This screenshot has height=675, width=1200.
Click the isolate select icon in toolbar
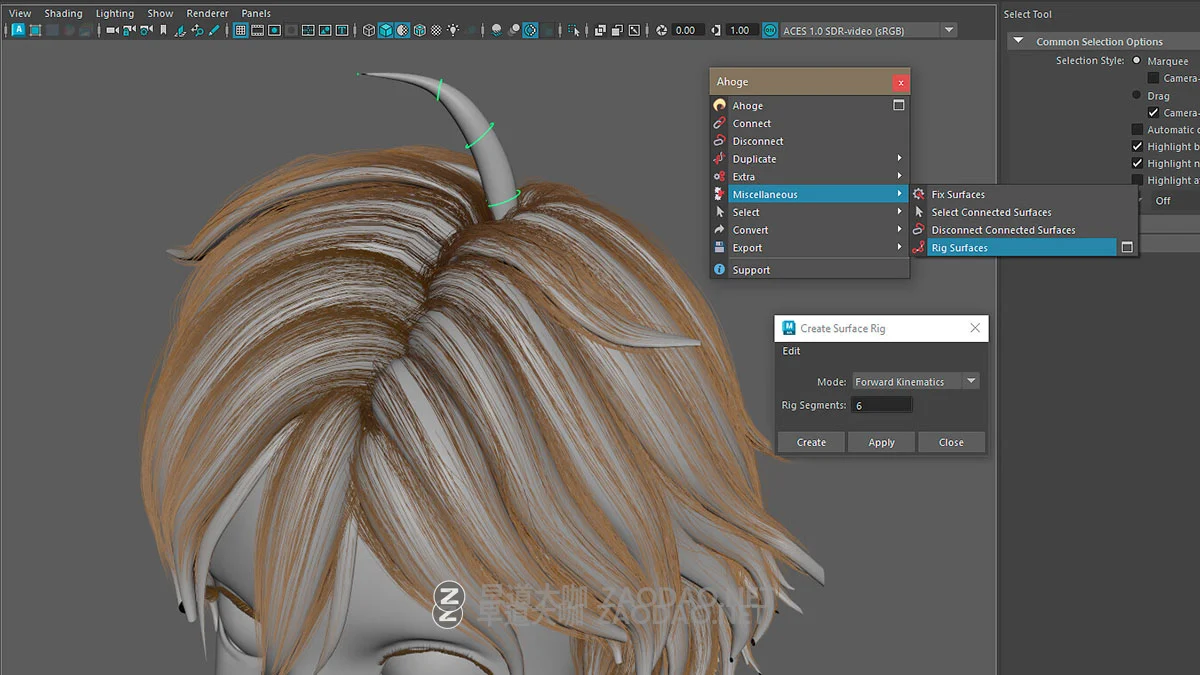575,30
